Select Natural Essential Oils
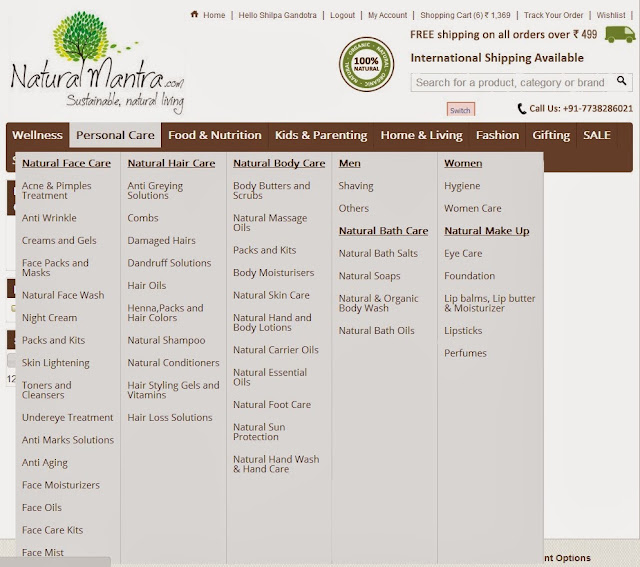Viewport: 640px width, 567px height. [x=270, y=377]
